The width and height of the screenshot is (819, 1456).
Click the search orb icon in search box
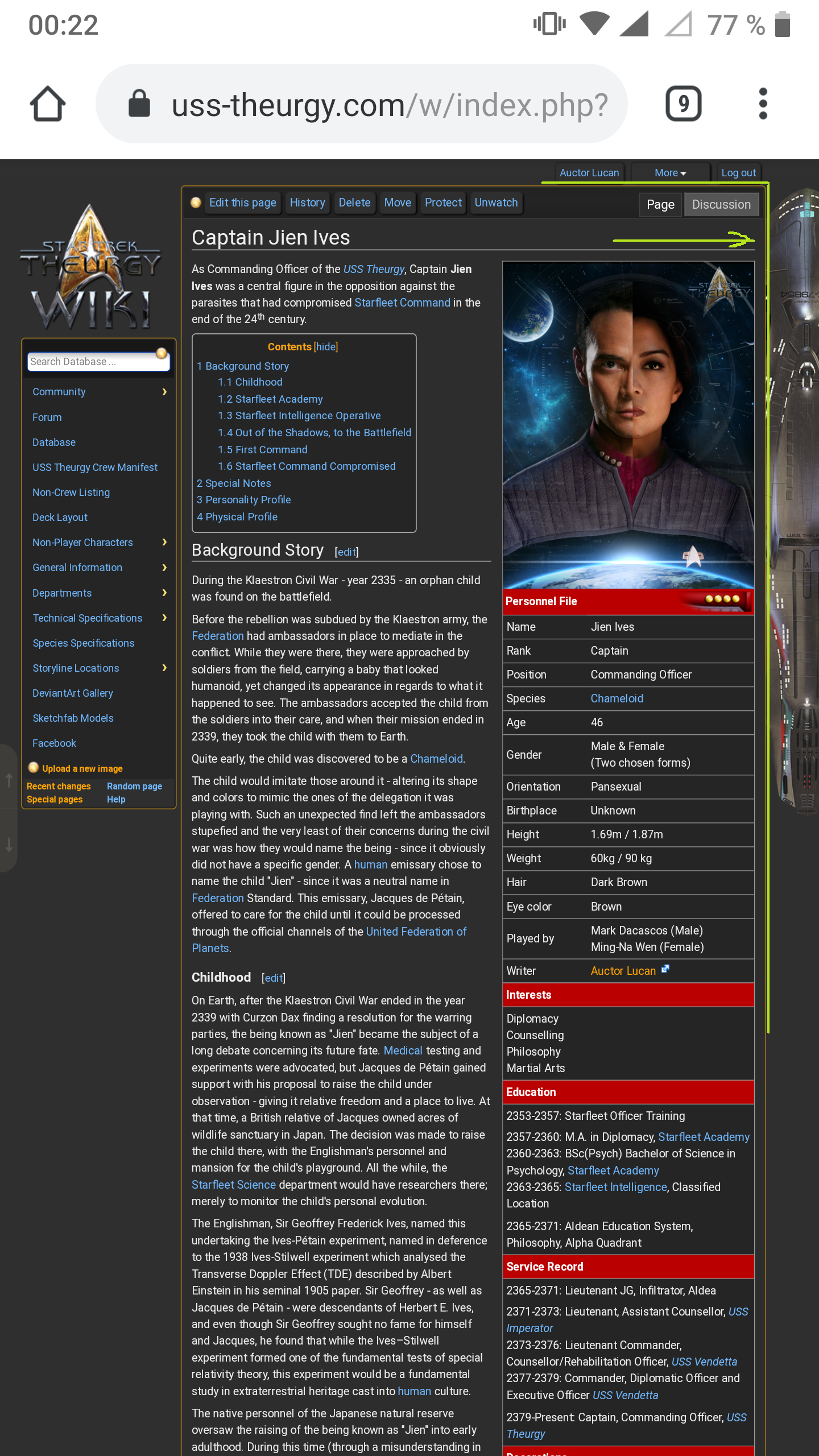(x=162, y=354)
